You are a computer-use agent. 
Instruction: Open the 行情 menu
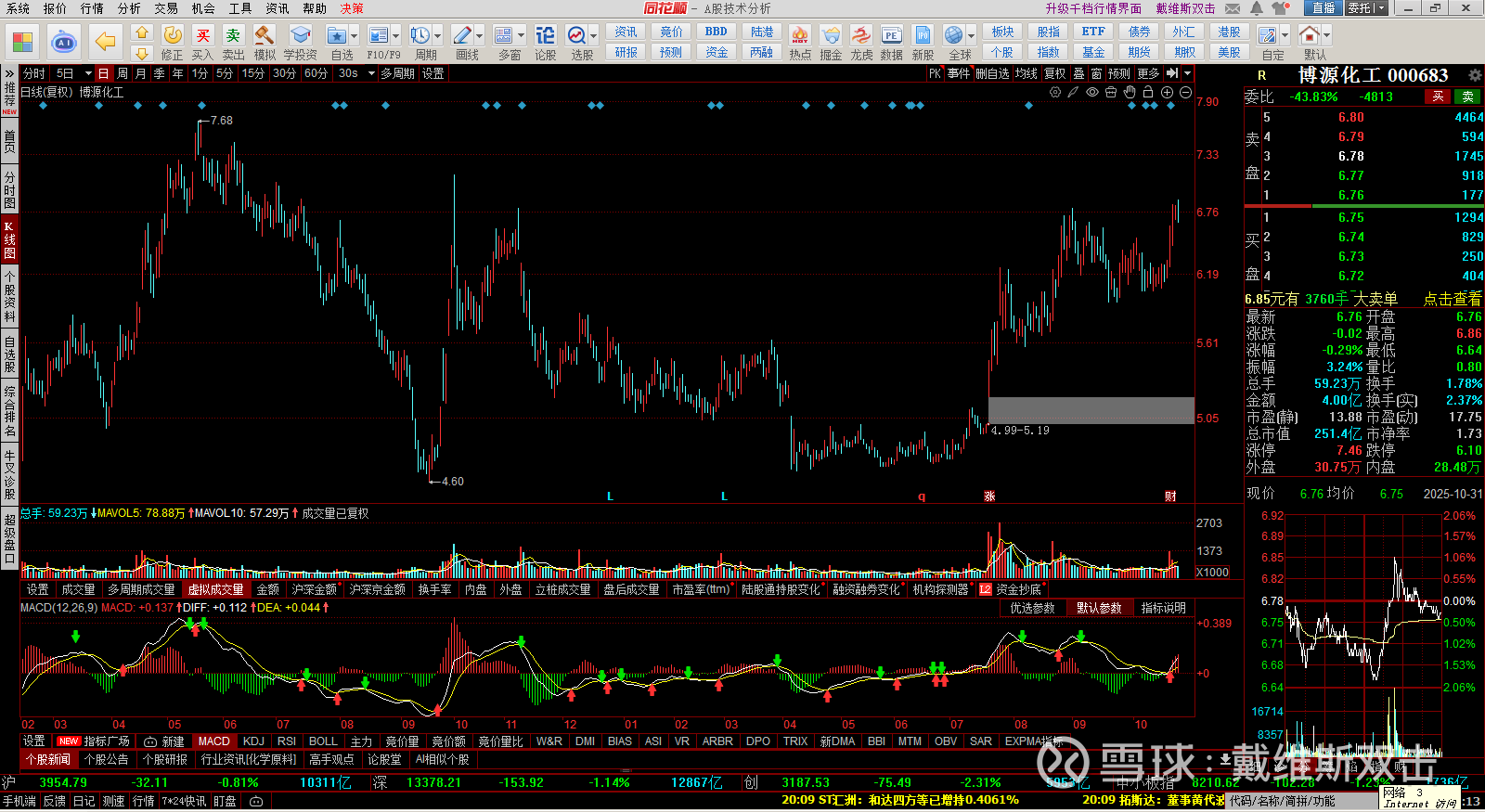tap(92, 8)
